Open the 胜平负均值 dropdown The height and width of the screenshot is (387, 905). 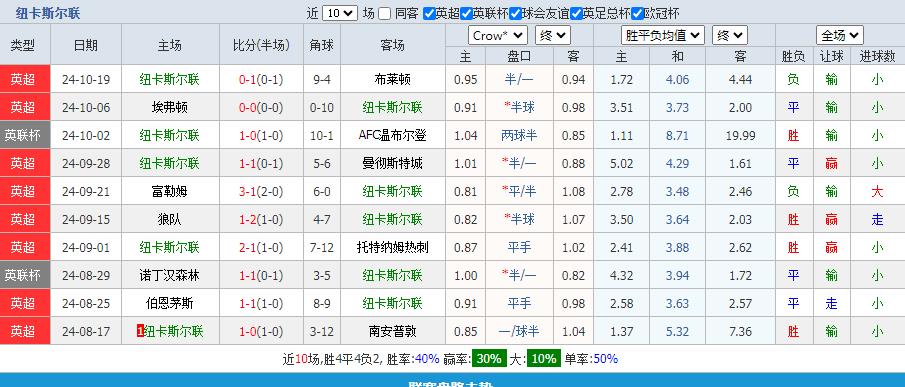663,36
